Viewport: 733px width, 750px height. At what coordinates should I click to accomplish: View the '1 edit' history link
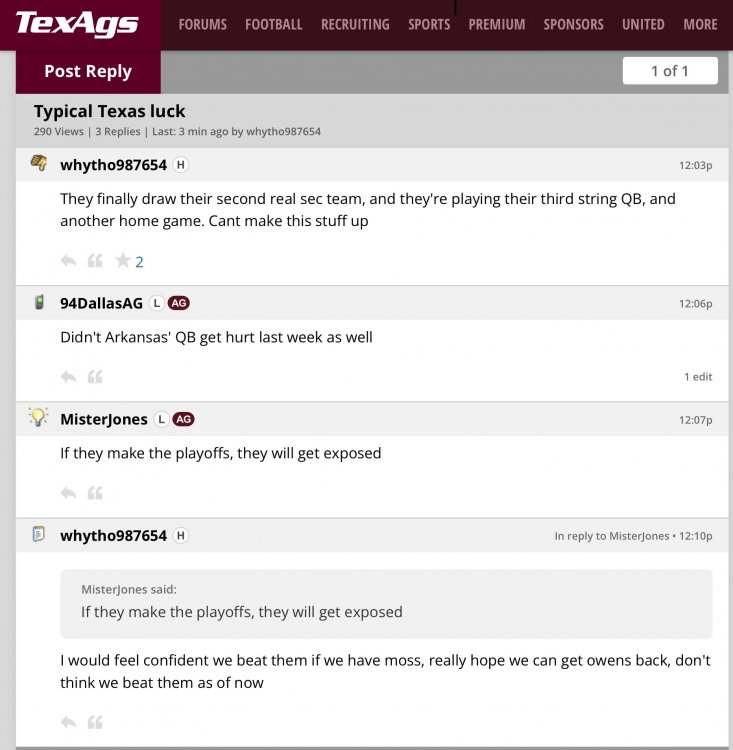point(698,377)
